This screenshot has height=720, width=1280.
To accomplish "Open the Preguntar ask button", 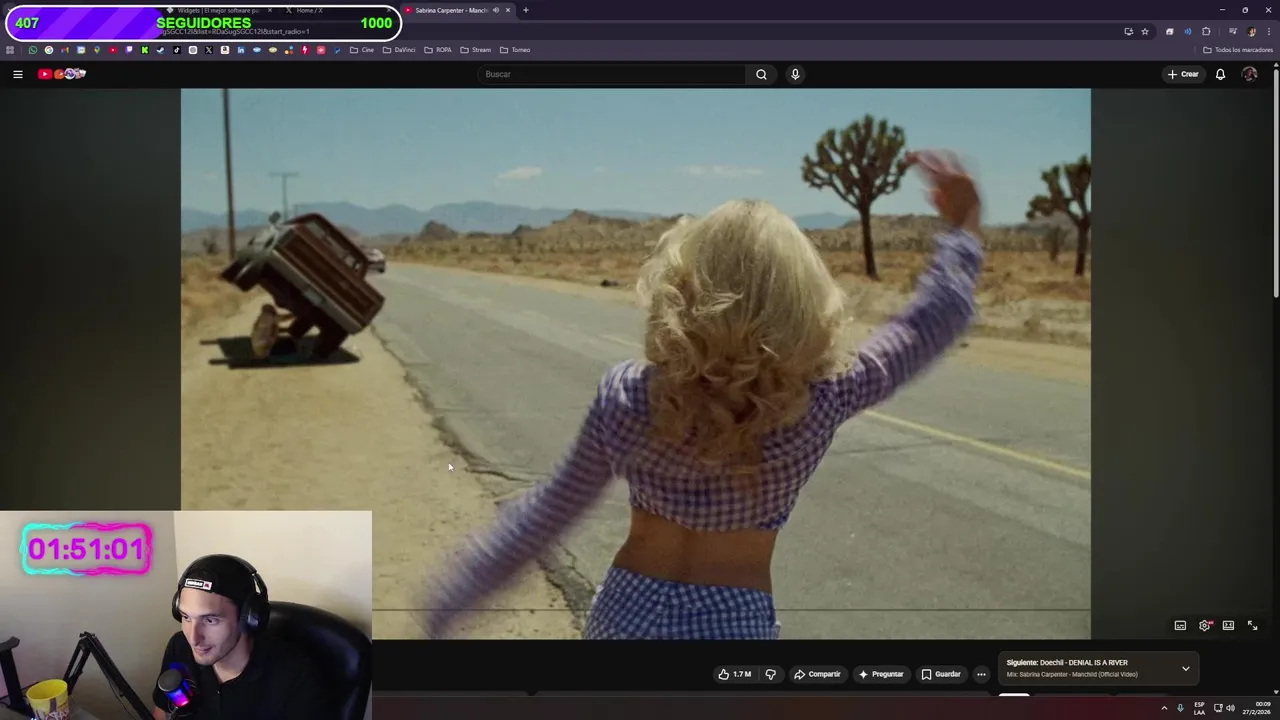I will 880,674.
